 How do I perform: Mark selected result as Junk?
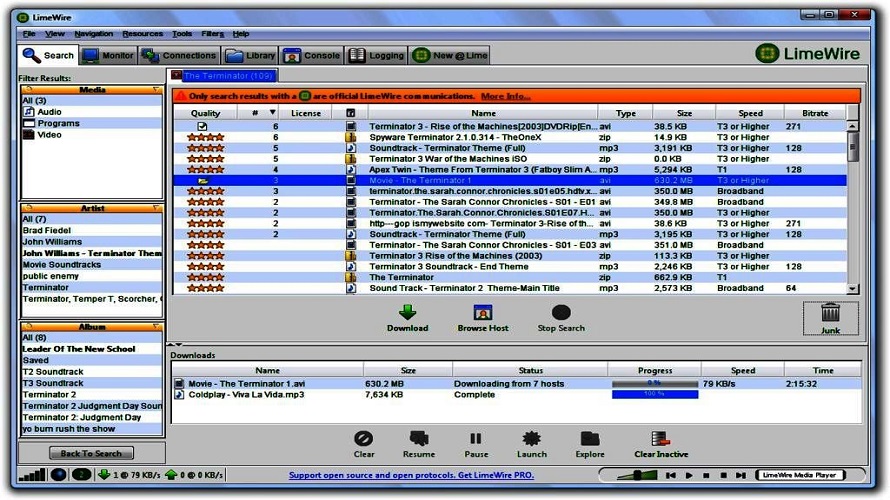pos(830,318)
